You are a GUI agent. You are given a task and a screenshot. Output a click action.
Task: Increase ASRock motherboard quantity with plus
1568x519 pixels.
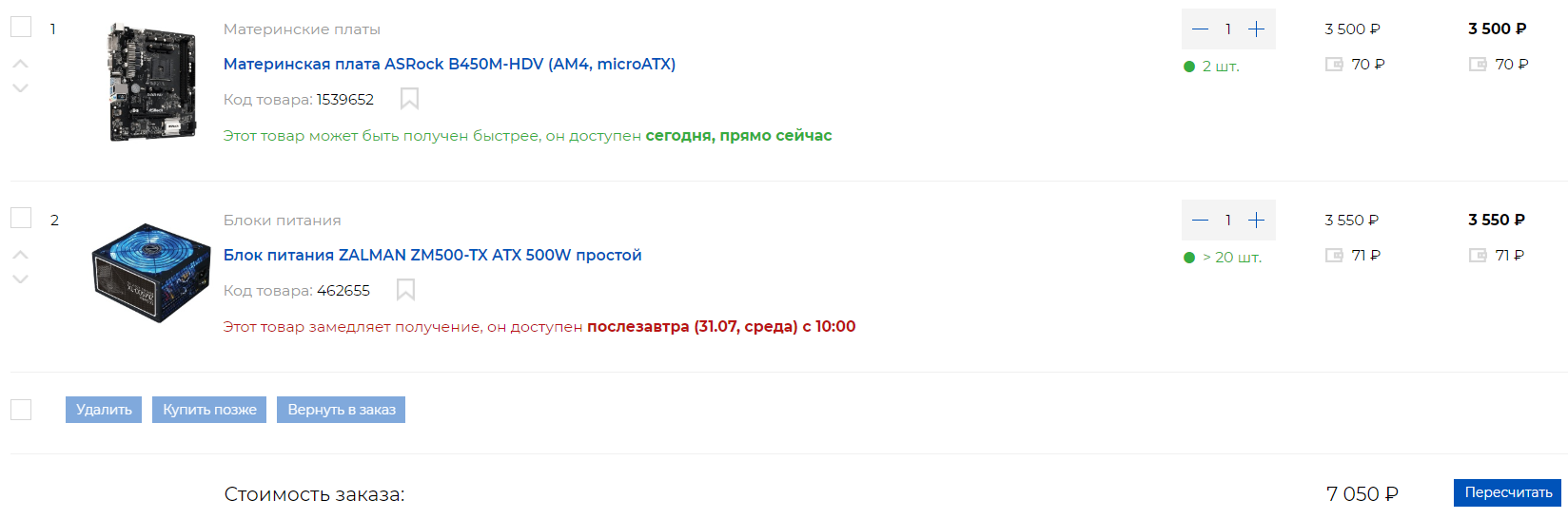click(1256, 29)
